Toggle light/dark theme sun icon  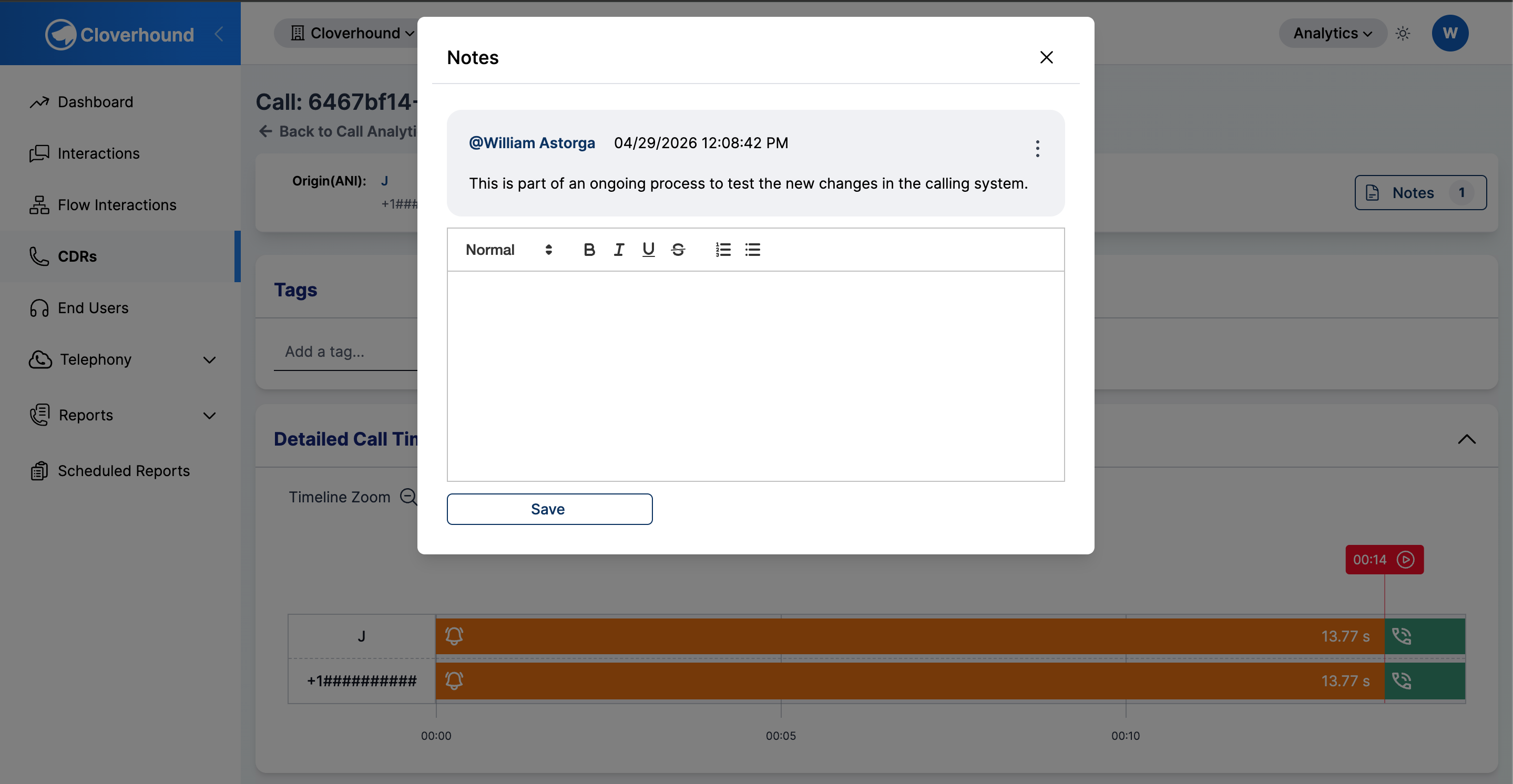1403,34
